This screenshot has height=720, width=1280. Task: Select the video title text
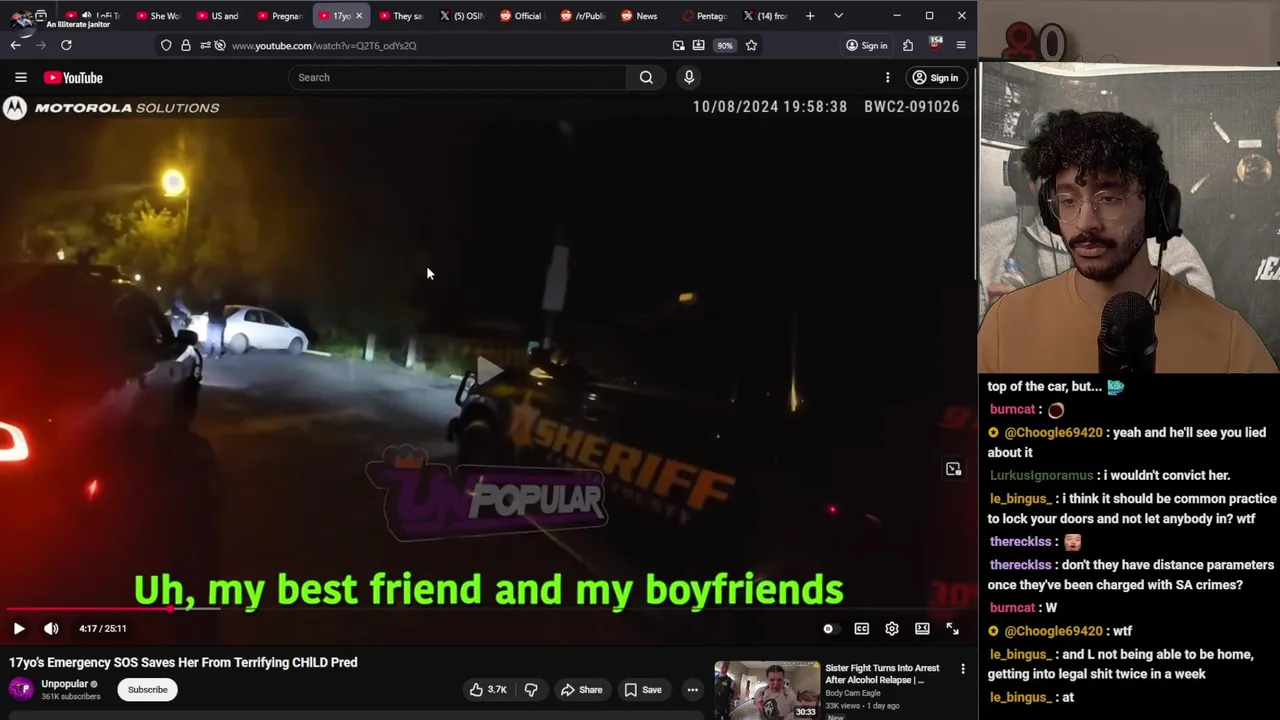pyautogui.click(x=183, y=662)
